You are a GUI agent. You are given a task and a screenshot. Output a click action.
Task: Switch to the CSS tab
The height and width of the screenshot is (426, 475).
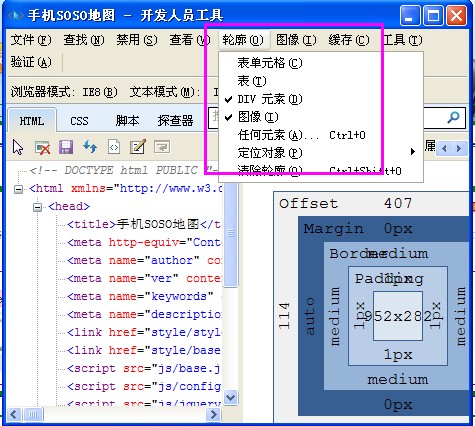(79, 121)
